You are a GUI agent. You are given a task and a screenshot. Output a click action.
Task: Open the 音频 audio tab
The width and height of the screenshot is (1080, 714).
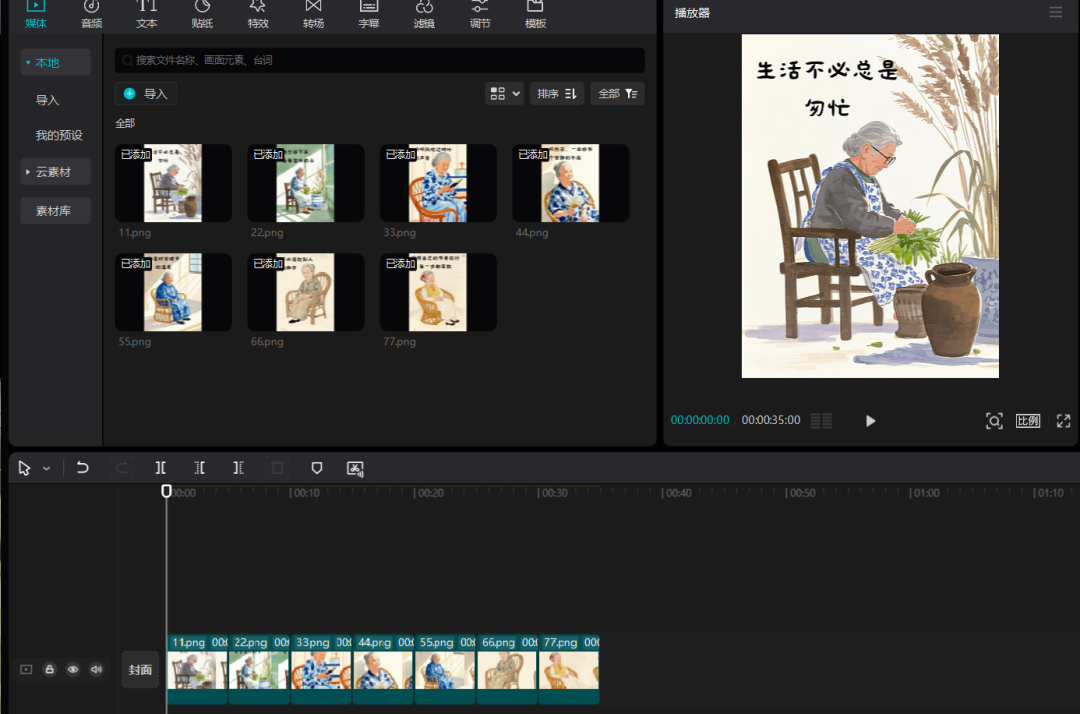pos(92,14)
